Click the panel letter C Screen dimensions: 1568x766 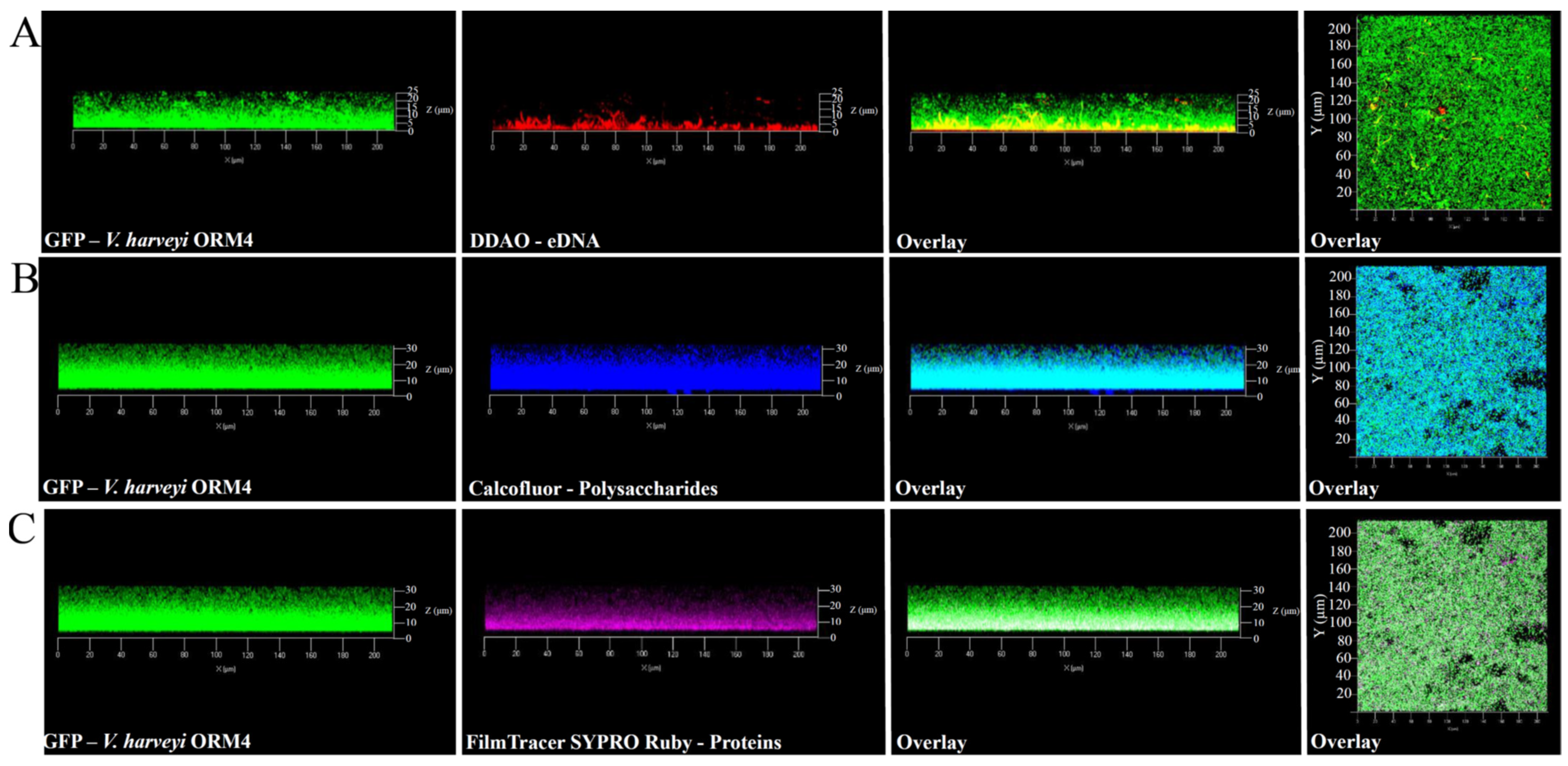22,528
